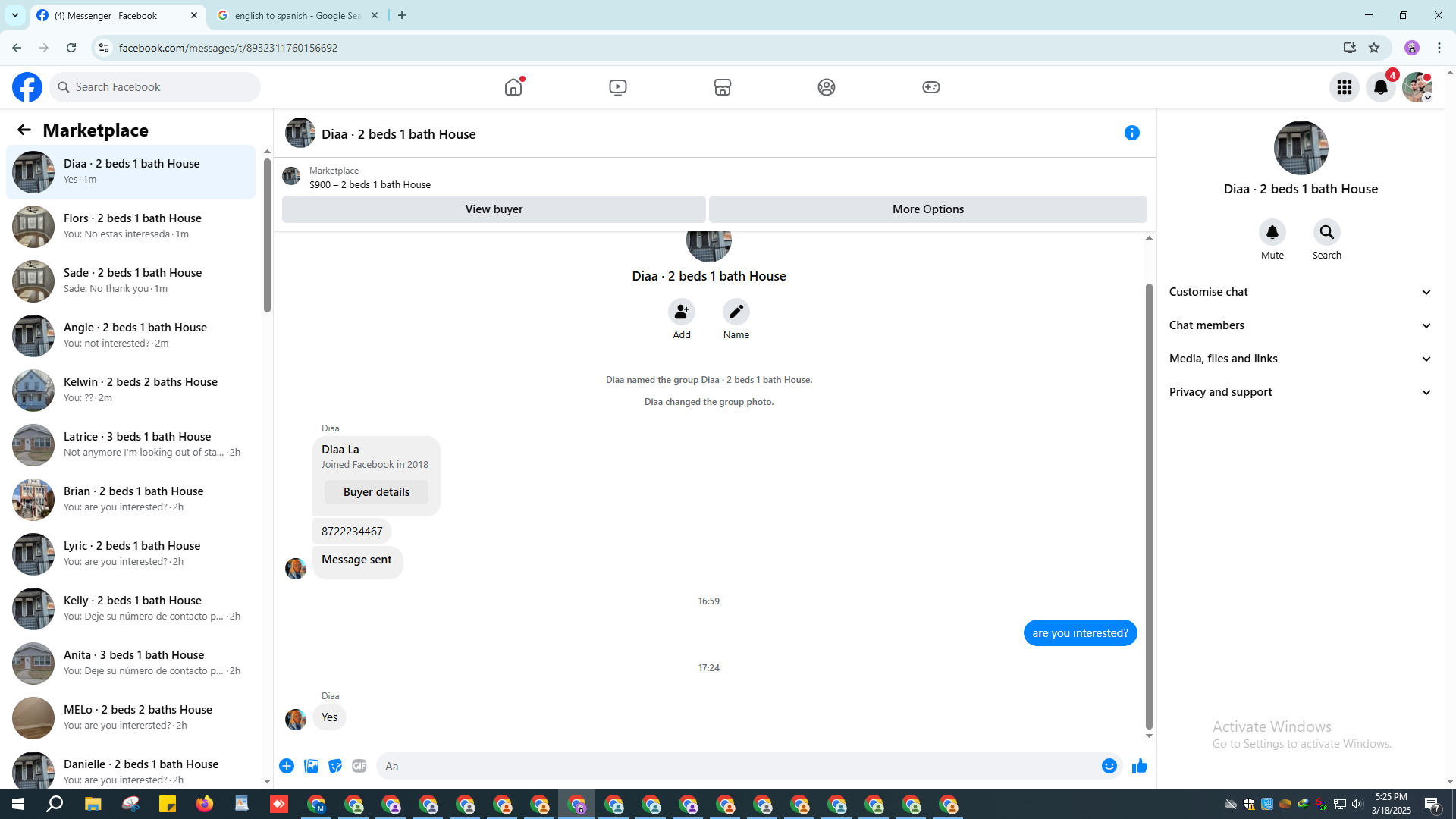The height and width of the screenshot is (819, 1456).
Task: Switch to english to spanish Google tab
Action: 297,15
